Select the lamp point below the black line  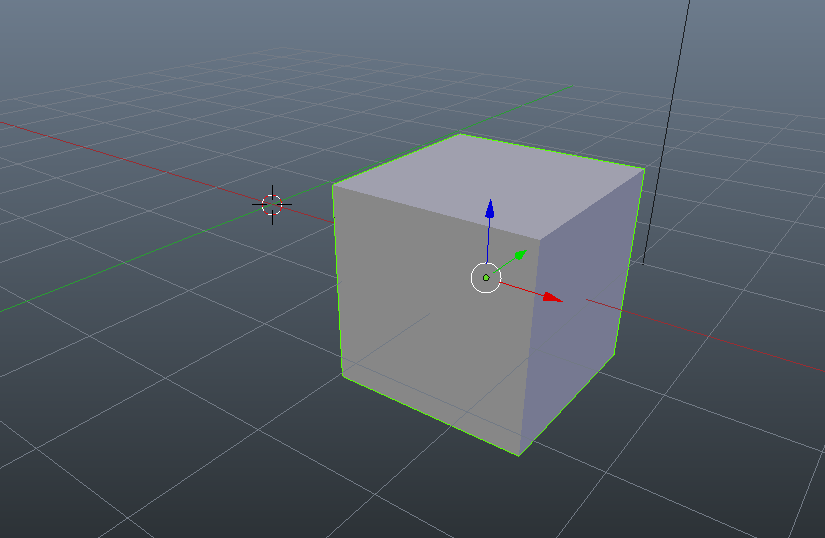[642, 263]
